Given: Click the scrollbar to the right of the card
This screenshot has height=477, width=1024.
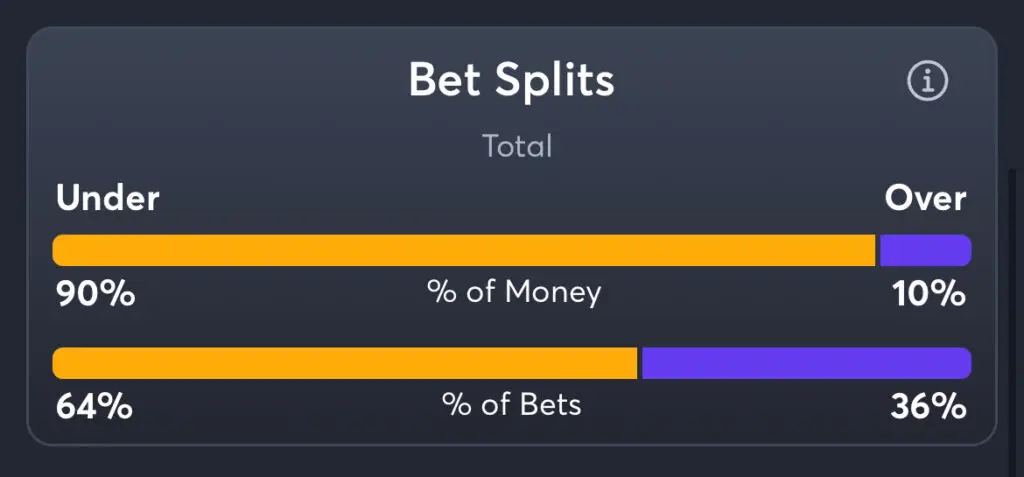Looking at the screenshot, I should click(x=1011, y=307).
